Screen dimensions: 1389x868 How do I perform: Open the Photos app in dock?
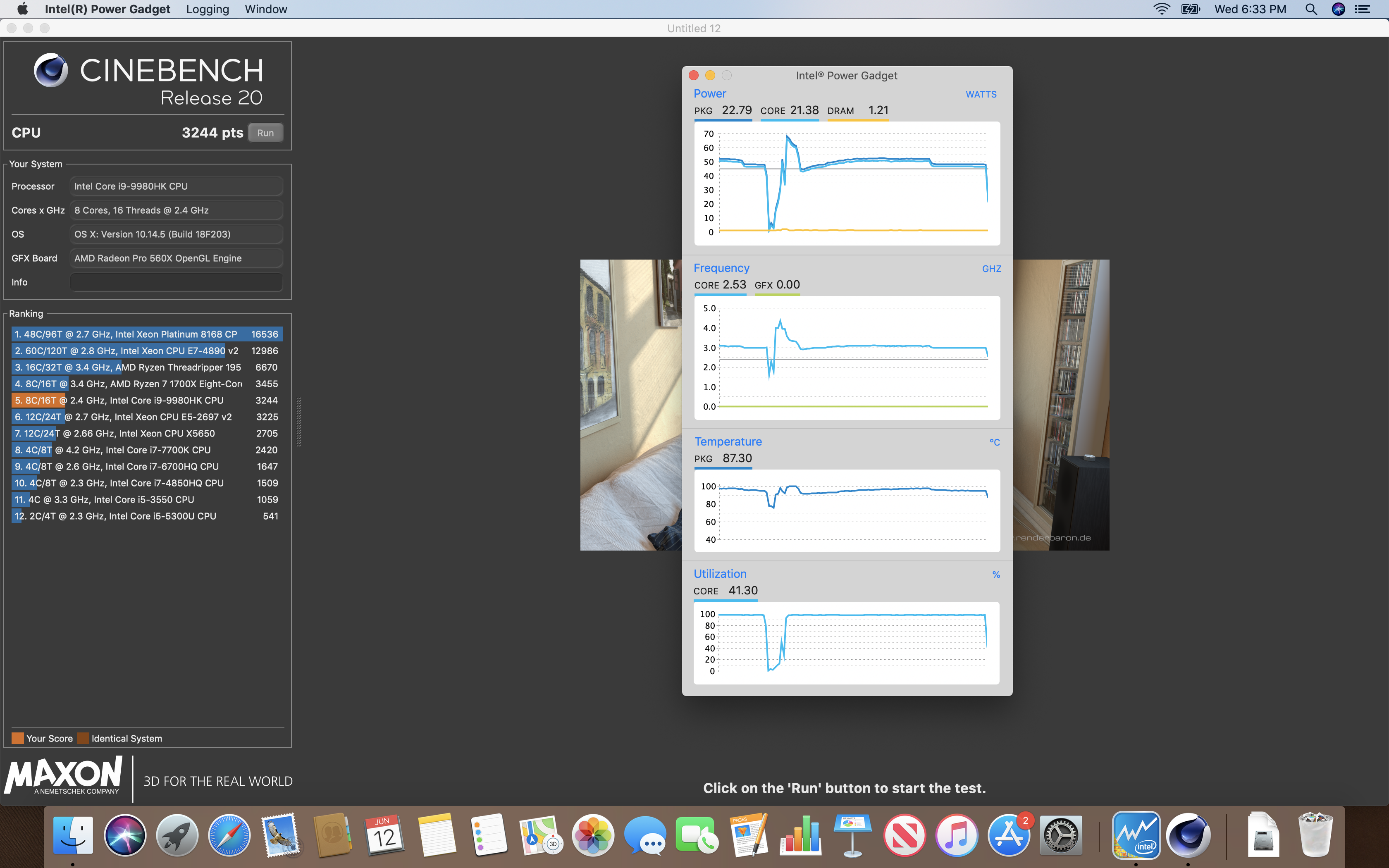[x=593, y=835]
